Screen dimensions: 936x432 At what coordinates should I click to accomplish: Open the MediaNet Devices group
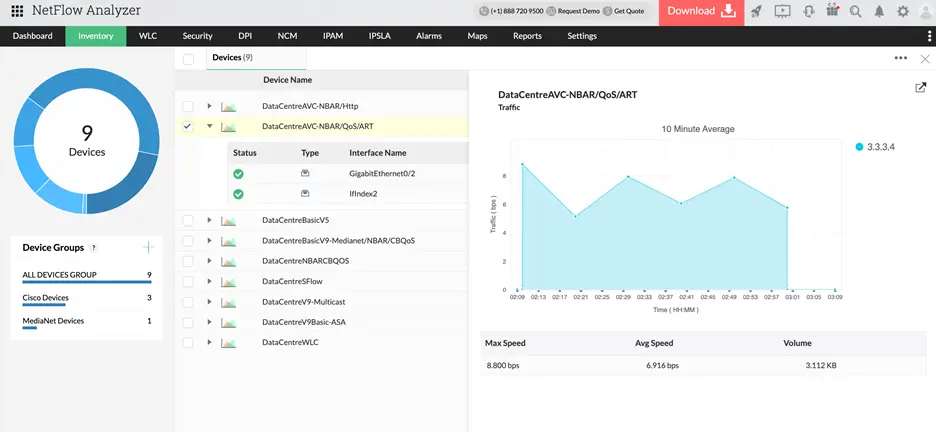(87, 322)
